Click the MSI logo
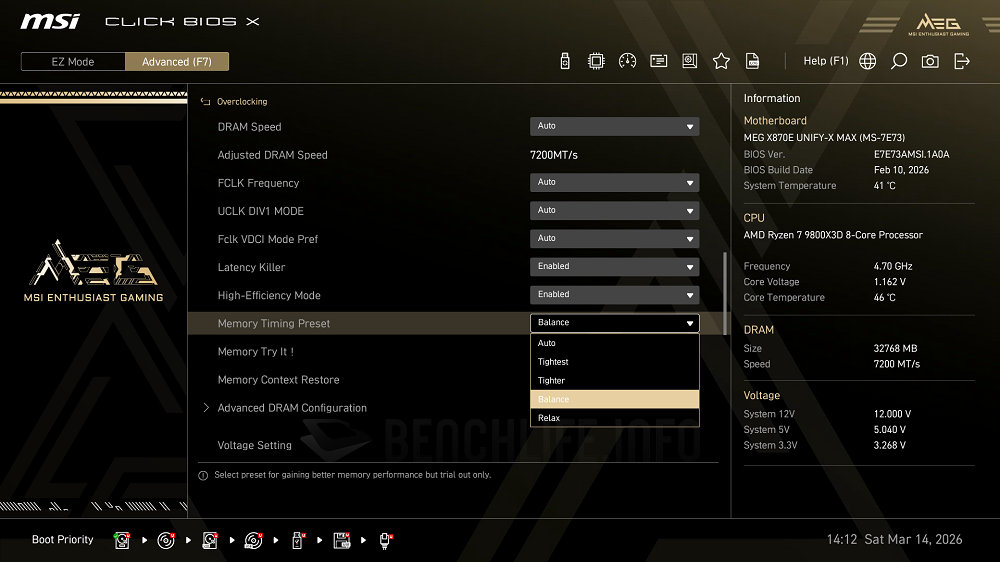Screen dimensions: 1000x562 click(x=50, y=22)
